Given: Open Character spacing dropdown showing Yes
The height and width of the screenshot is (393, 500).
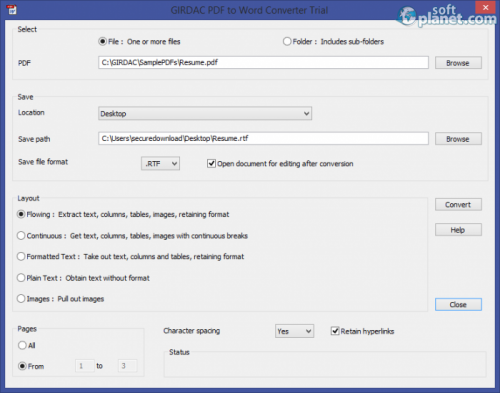Looking at the screenshot, I should point(294,331).
